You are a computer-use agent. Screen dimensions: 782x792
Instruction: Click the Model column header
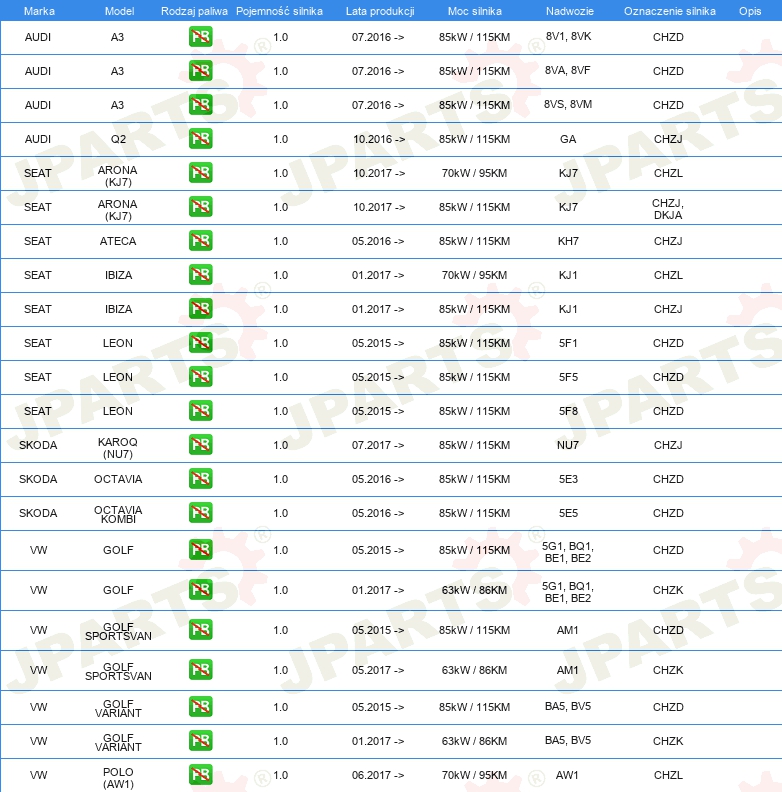119,11
